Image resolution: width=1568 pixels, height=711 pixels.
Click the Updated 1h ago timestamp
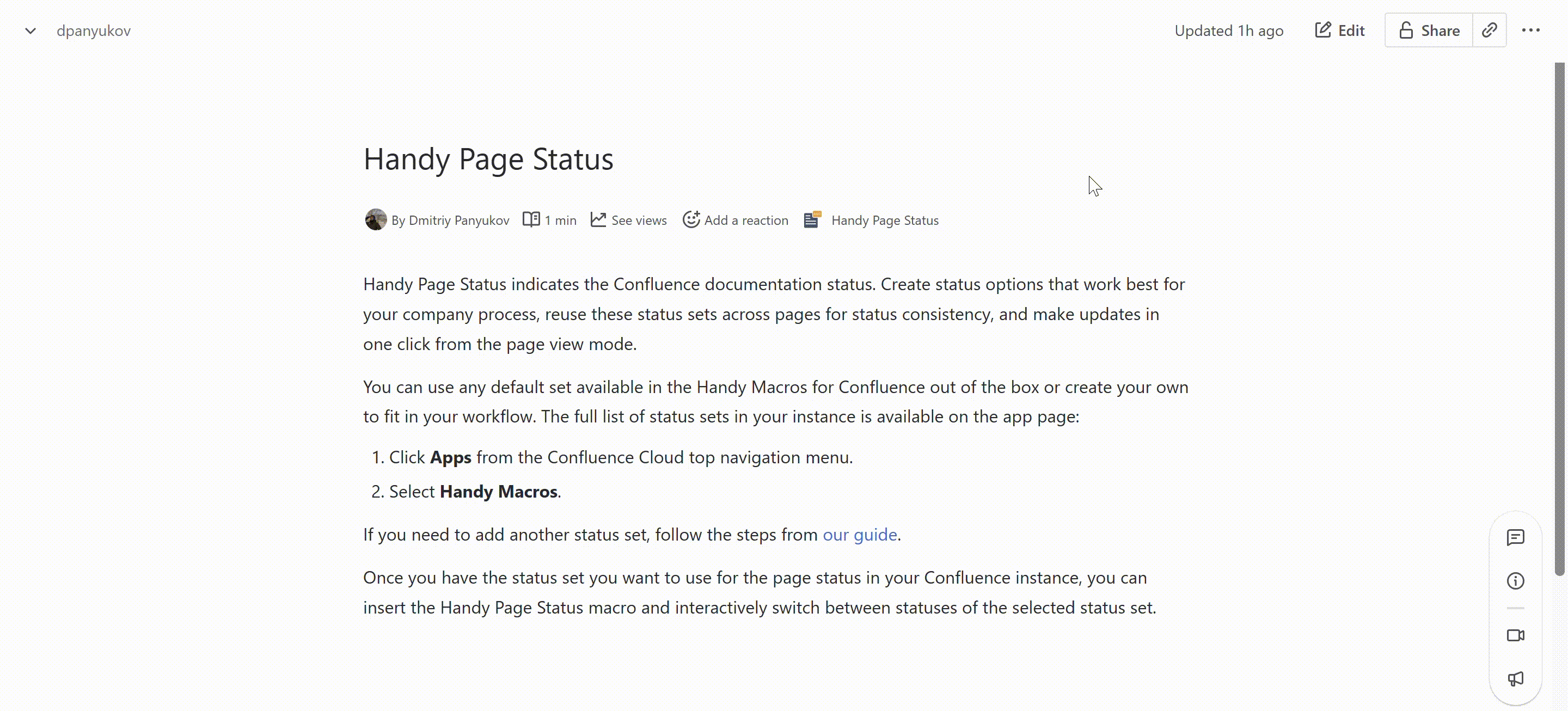pyautogui.click(x=1228, y=30)
